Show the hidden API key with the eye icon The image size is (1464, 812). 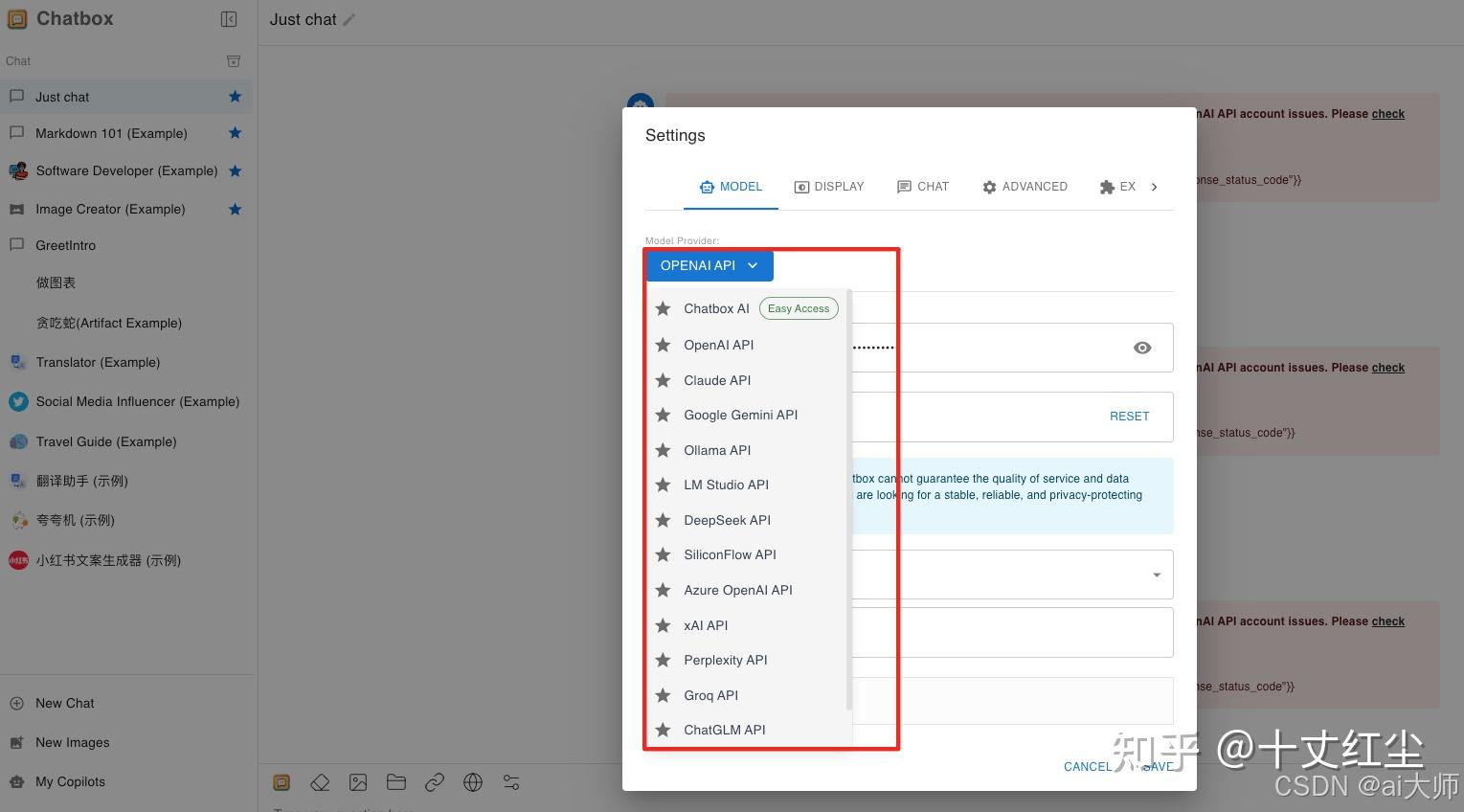pos(1142,348)
